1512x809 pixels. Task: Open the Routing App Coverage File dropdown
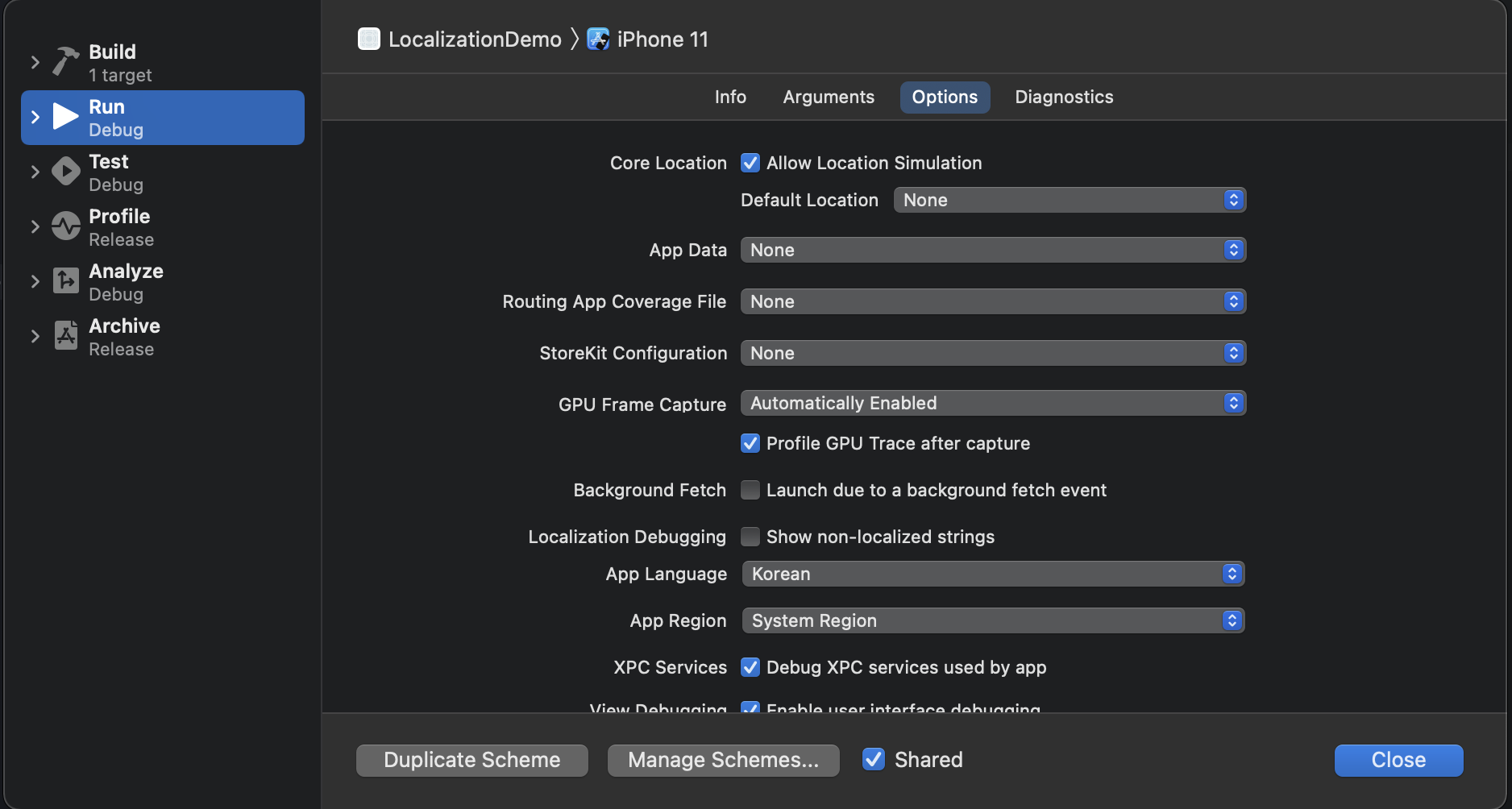[993, 301]
